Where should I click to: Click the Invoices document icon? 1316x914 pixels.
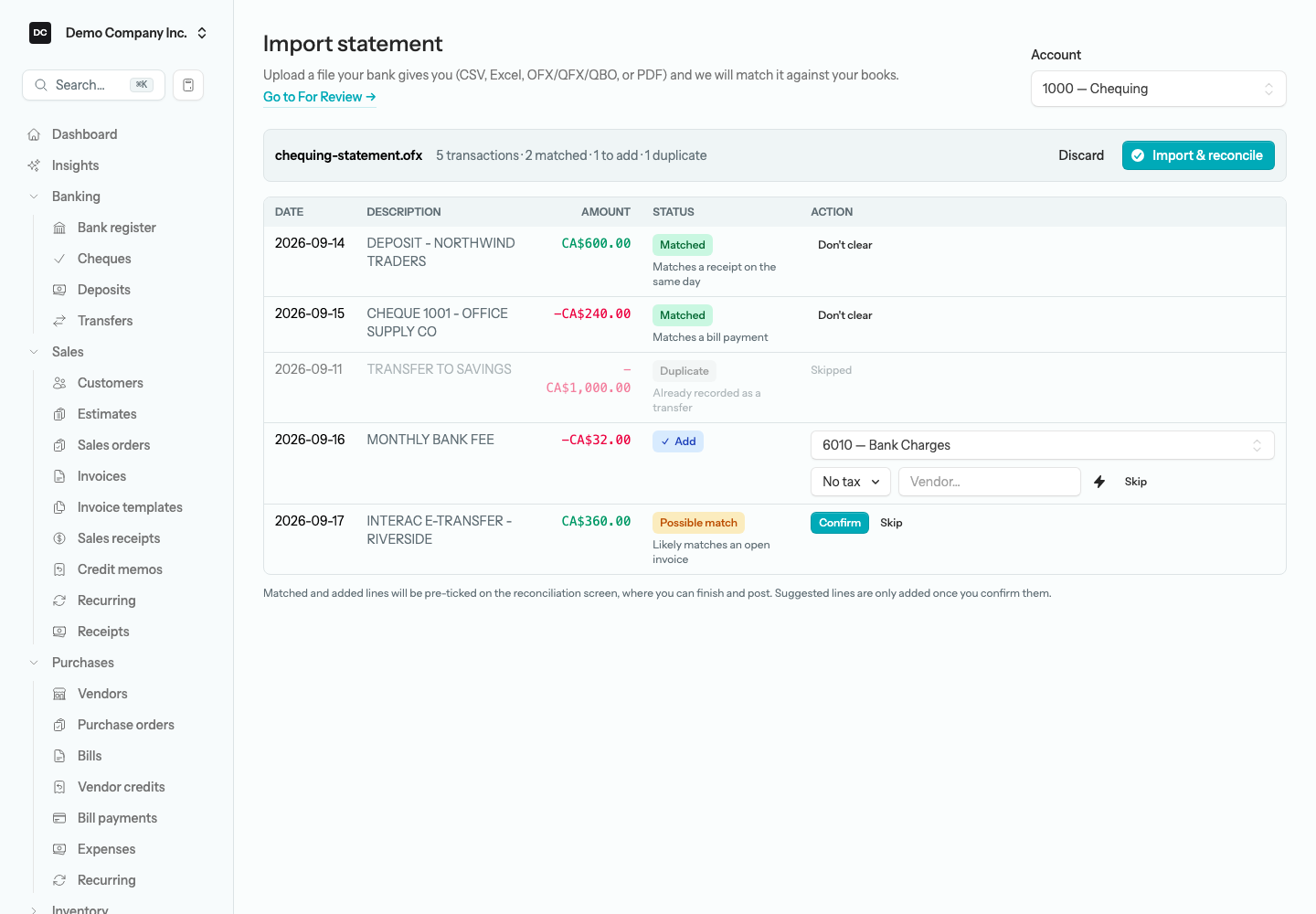59,476
